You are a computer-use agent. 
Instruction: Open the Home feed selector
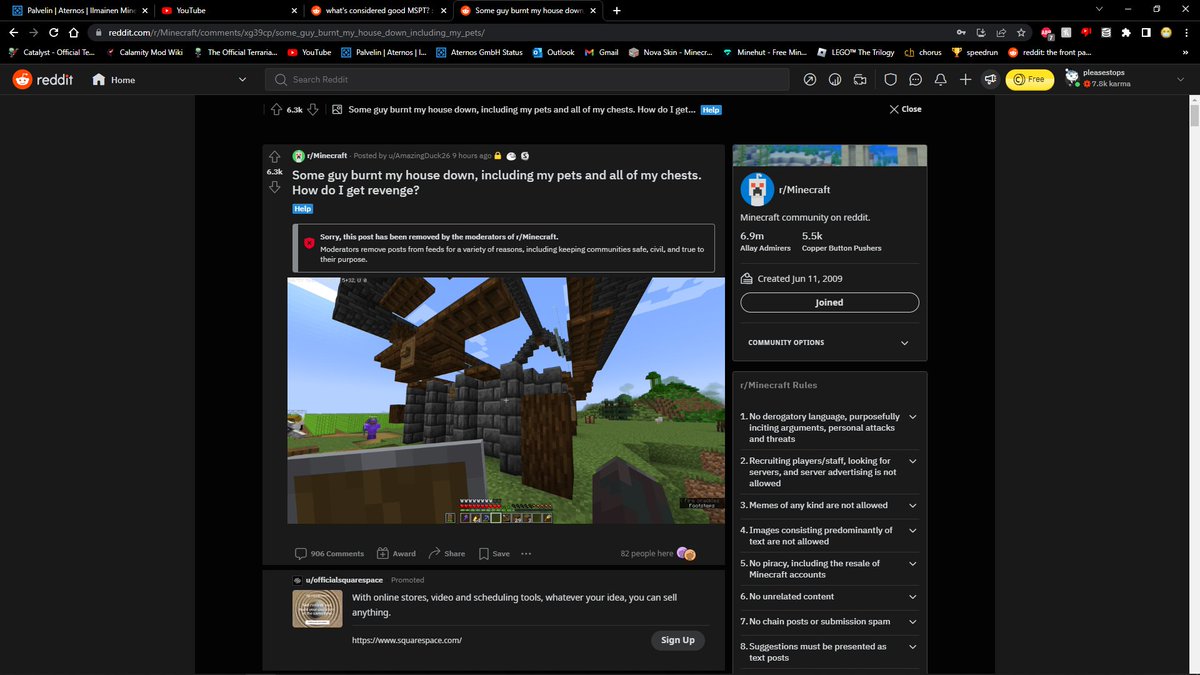tap(113, 79)
